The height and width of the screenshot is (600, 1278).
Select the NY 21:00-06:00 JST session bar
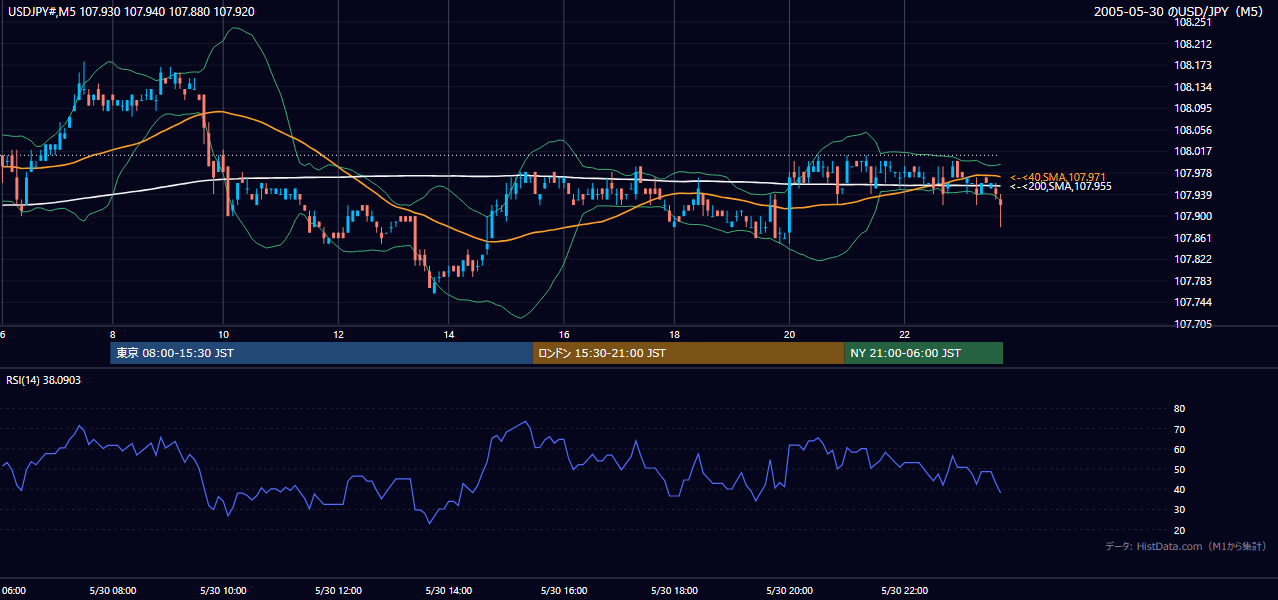point(923,353)
